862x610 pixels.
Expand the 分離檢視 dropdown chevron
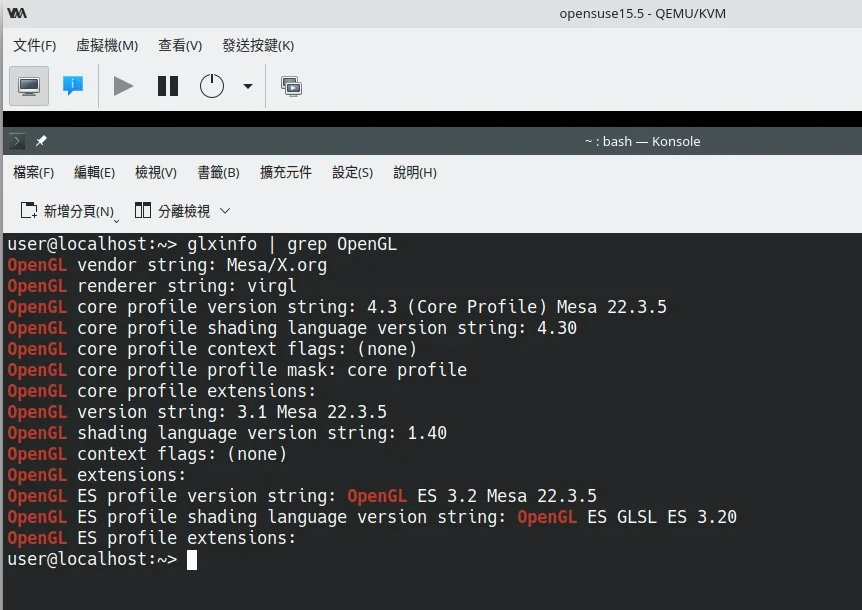point(225,210)
